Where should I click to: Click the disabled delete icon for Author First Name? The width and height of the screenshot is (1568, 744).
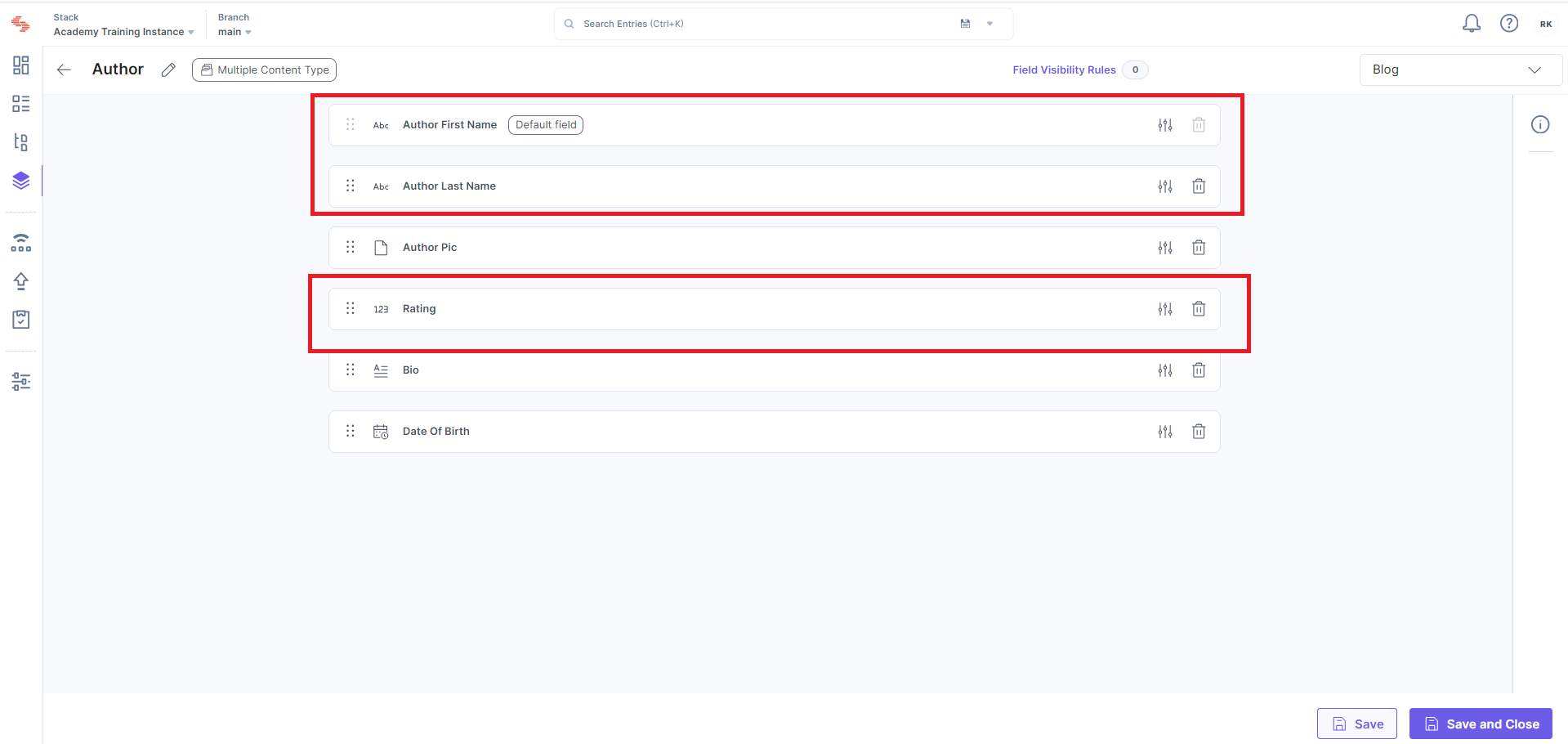(1199, 125)
